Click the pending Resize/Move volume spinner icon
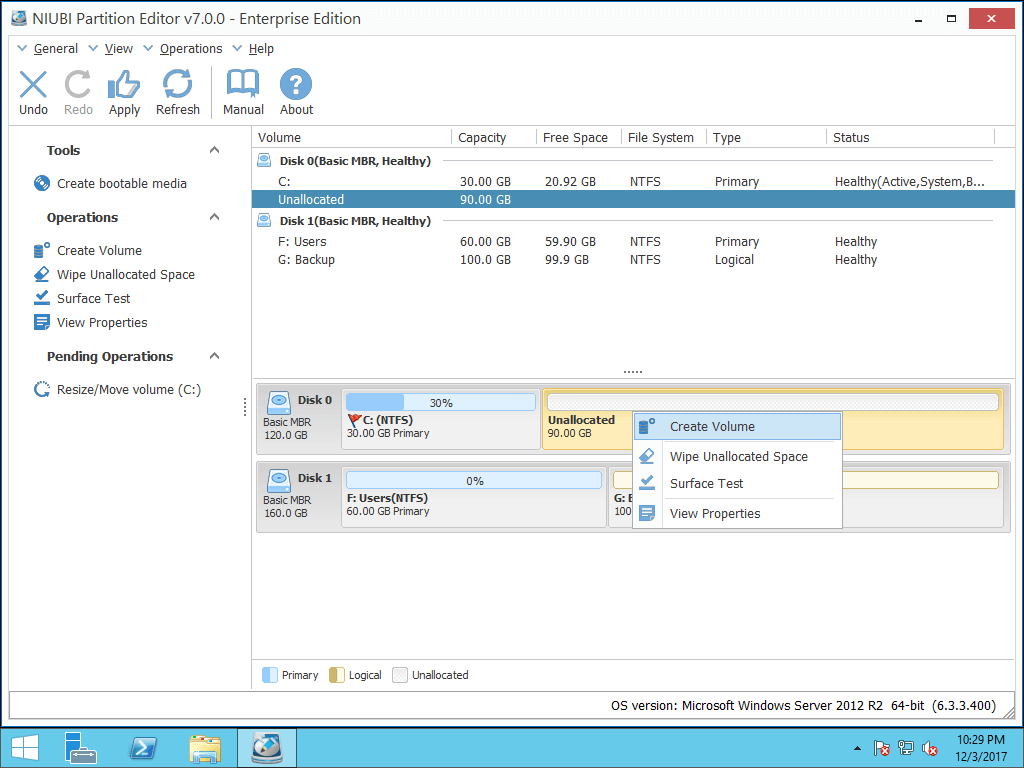1024x768 pixels. [42, 389]
